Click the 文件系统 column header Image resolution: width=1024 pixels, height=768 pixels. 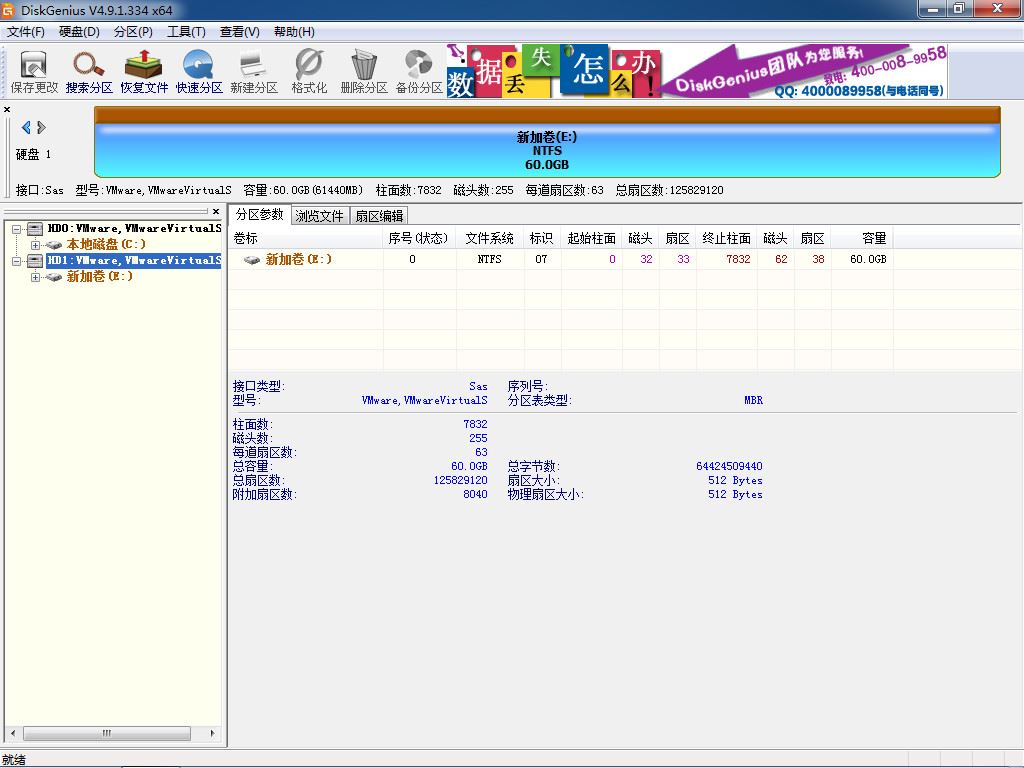tap(490, 238)
